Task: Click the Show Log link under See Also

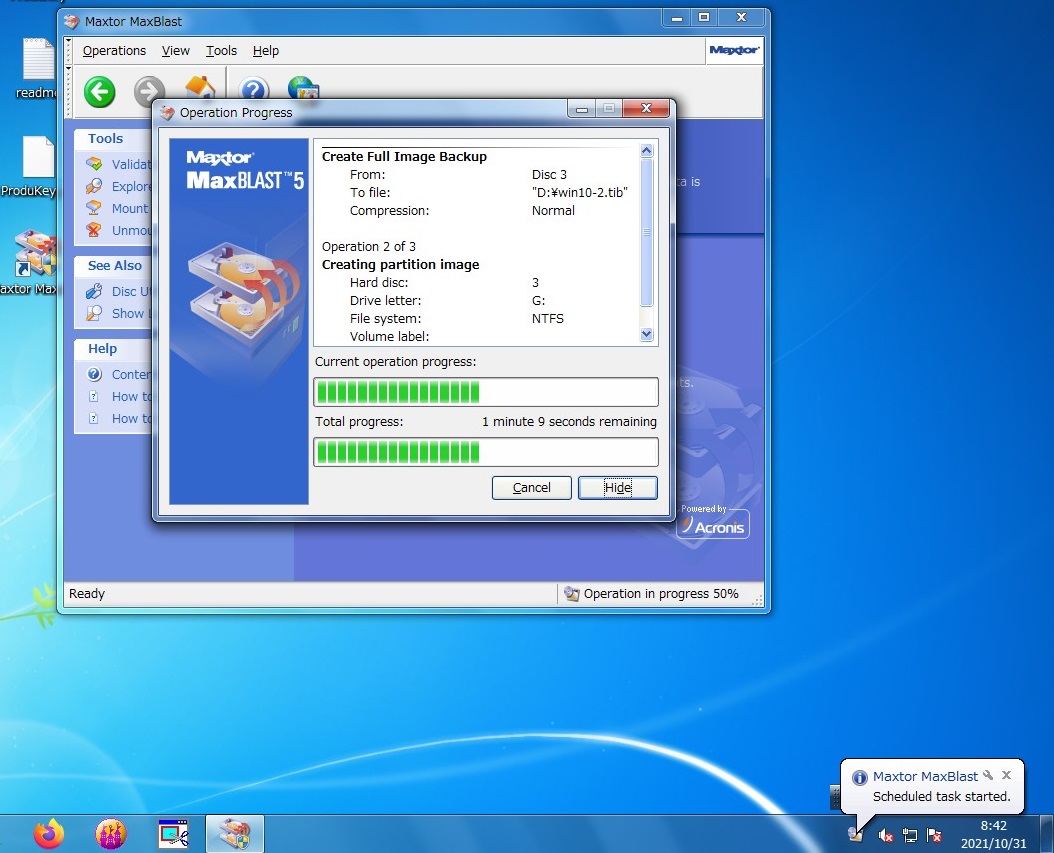Action: pos(132,313)
